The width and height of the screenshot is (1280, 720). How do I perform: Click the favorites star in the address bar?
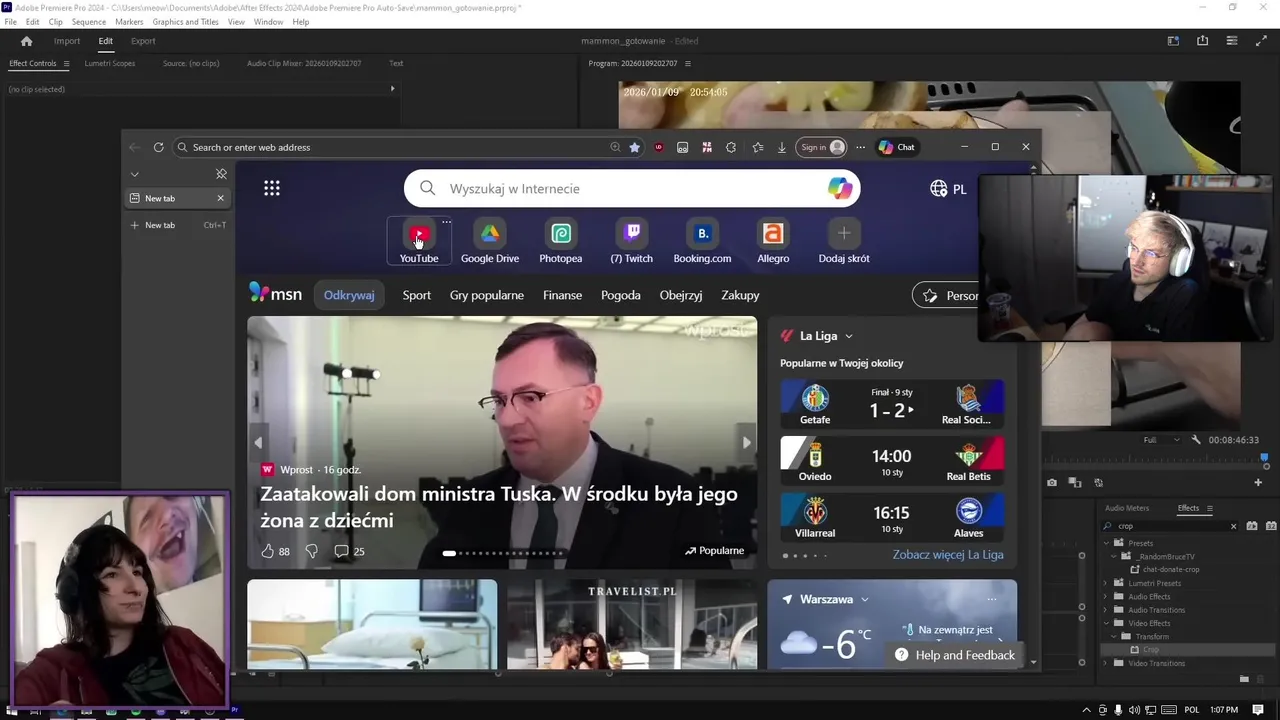tap(634, 147)
